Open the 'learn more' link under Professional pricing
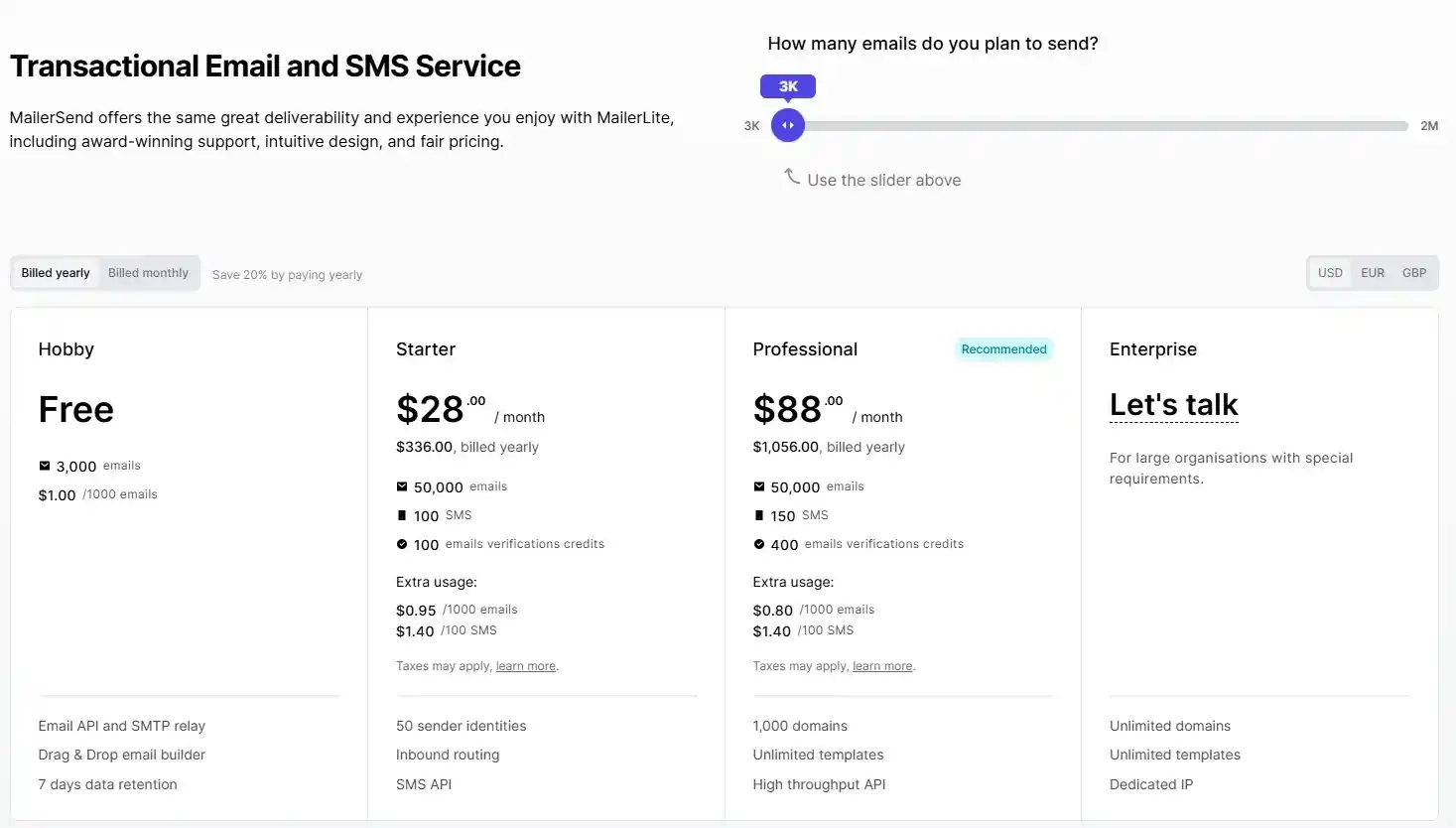This screenshot has width=1456, height=828. pos(881,665)
